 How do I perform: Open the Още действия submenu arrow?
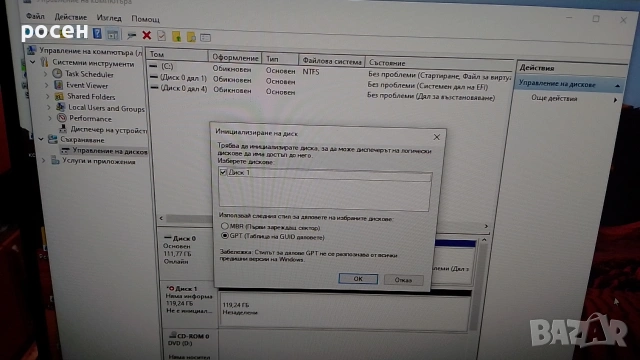tap(615, 100)
